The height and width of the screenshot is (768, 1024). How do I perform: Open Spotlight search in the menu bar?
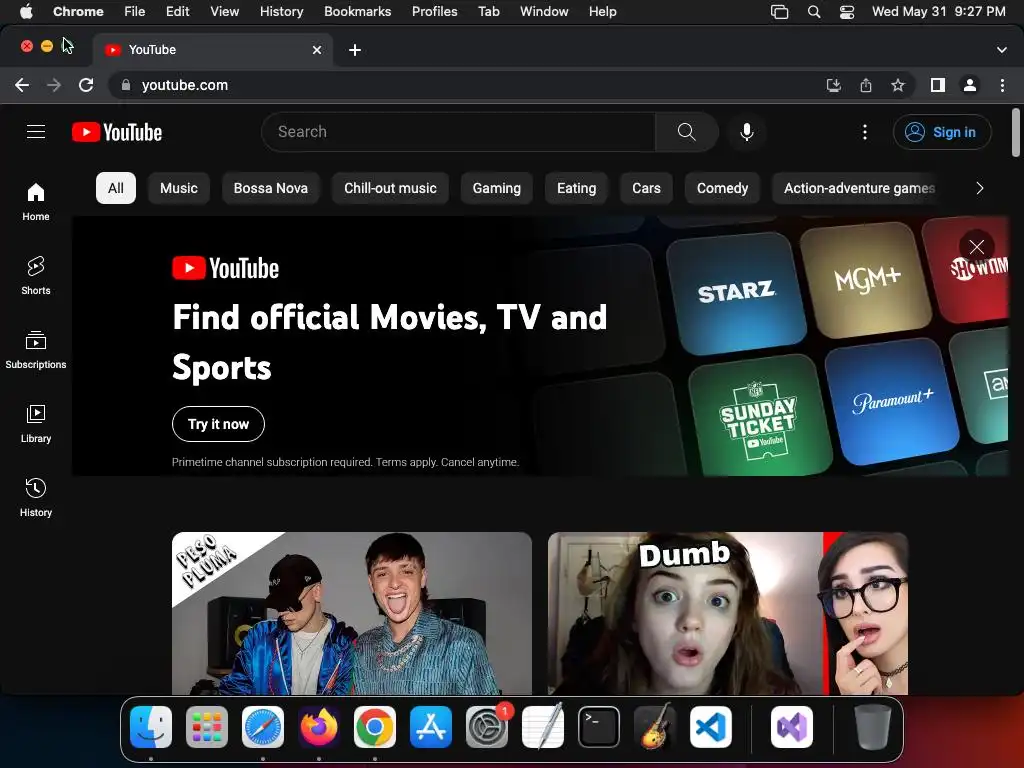tap(814, 12)
